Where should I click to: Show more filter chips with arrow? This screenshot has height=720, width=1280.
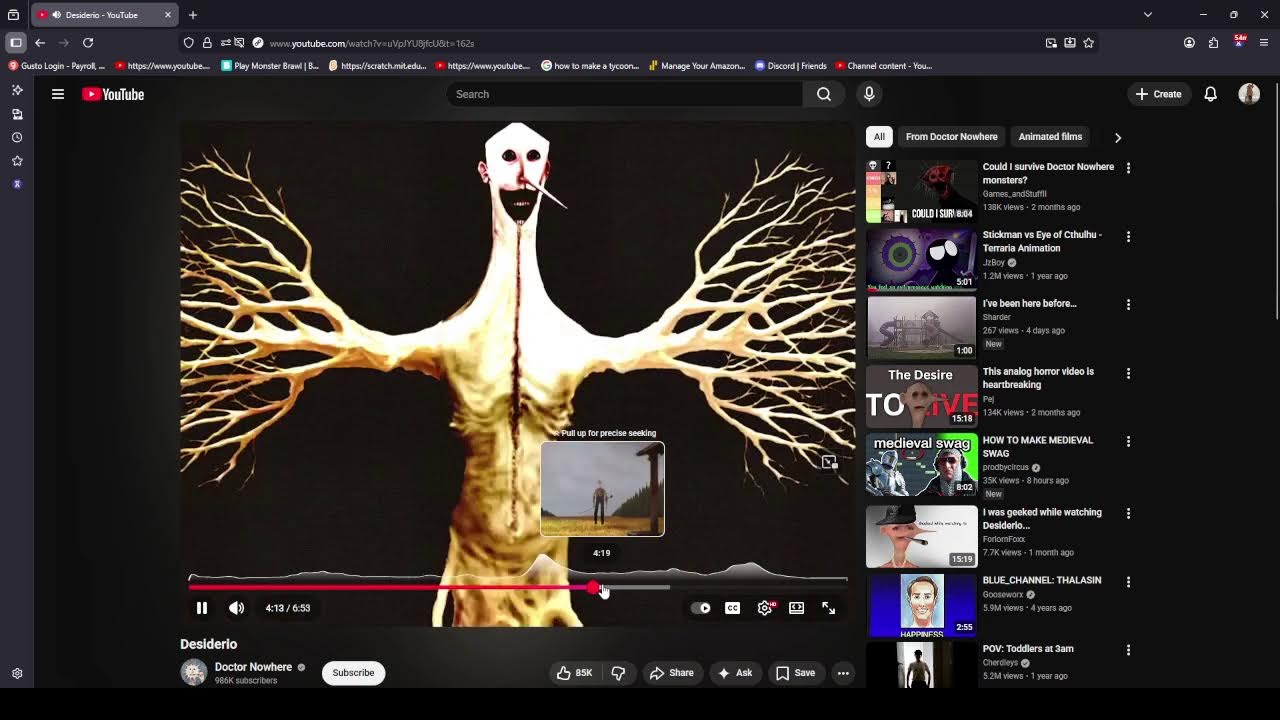(x=1118, y=137)
